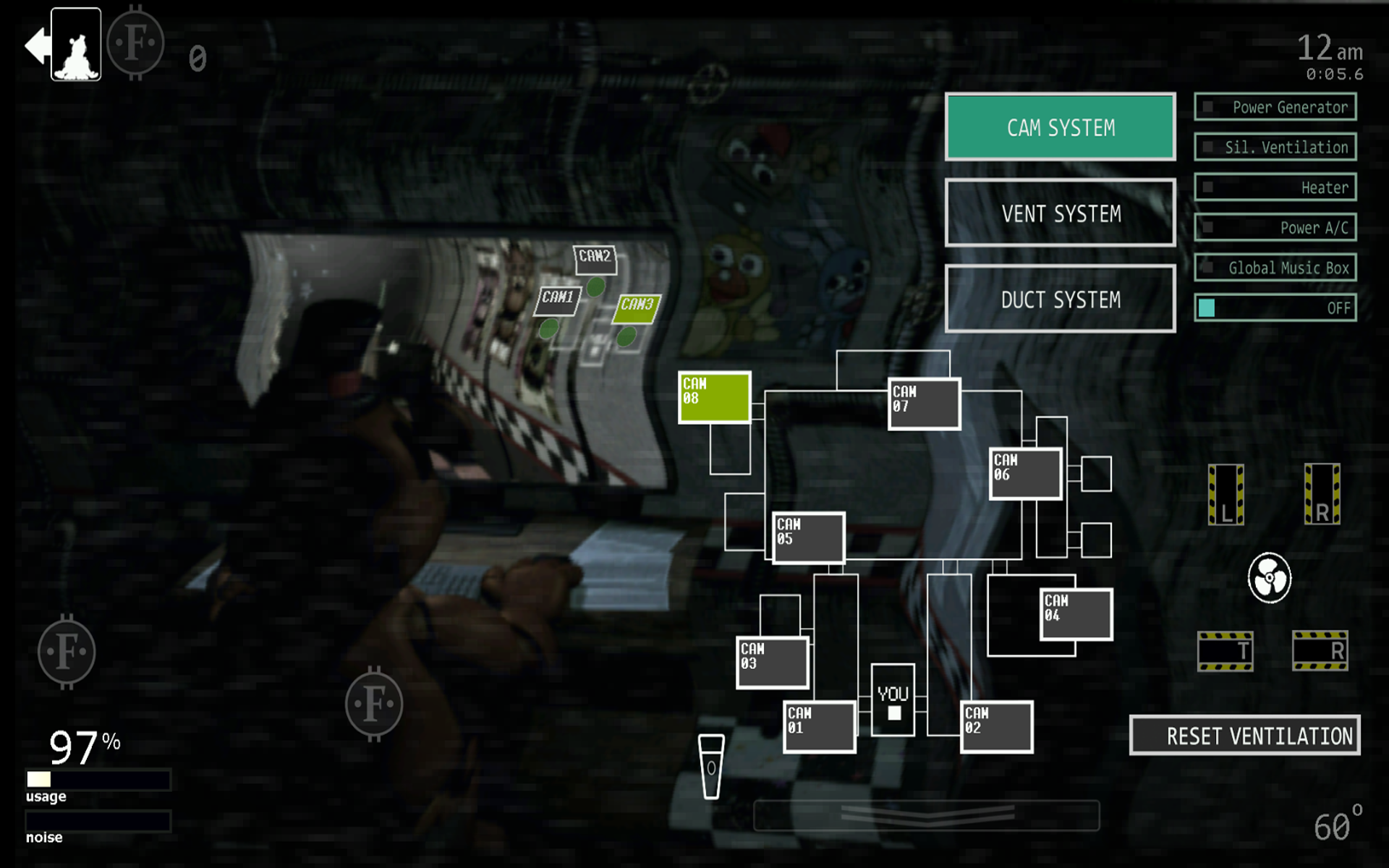This screenshot has height=868, width=1389.
Task: Switch to CAM SYSTEM view
Action: click(x=1060, y=127)
